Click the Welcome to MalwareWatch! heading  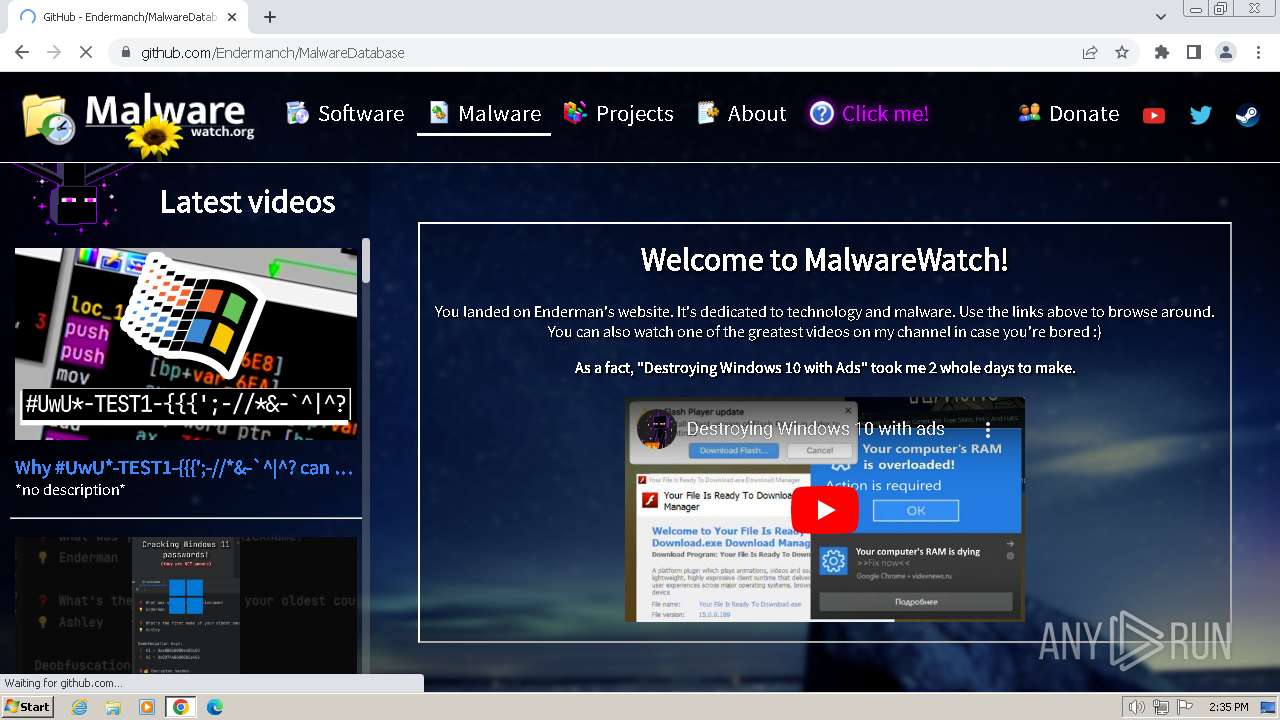point(824,260)
